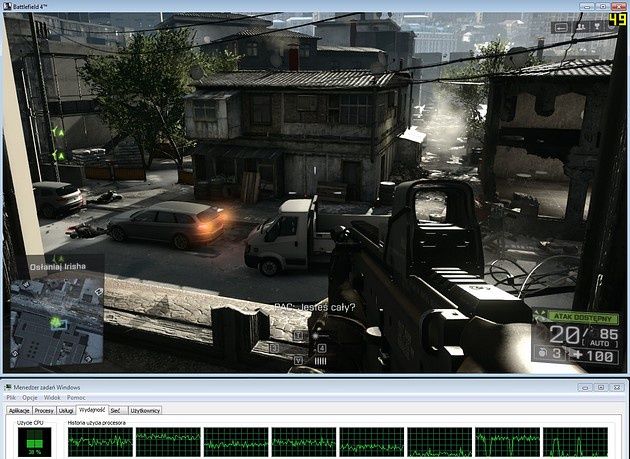Image resolution: width=630 pixels, height=459 pixels.
Task: Click the Osłaniaj Irisha objective text
Action: (58, 266)
